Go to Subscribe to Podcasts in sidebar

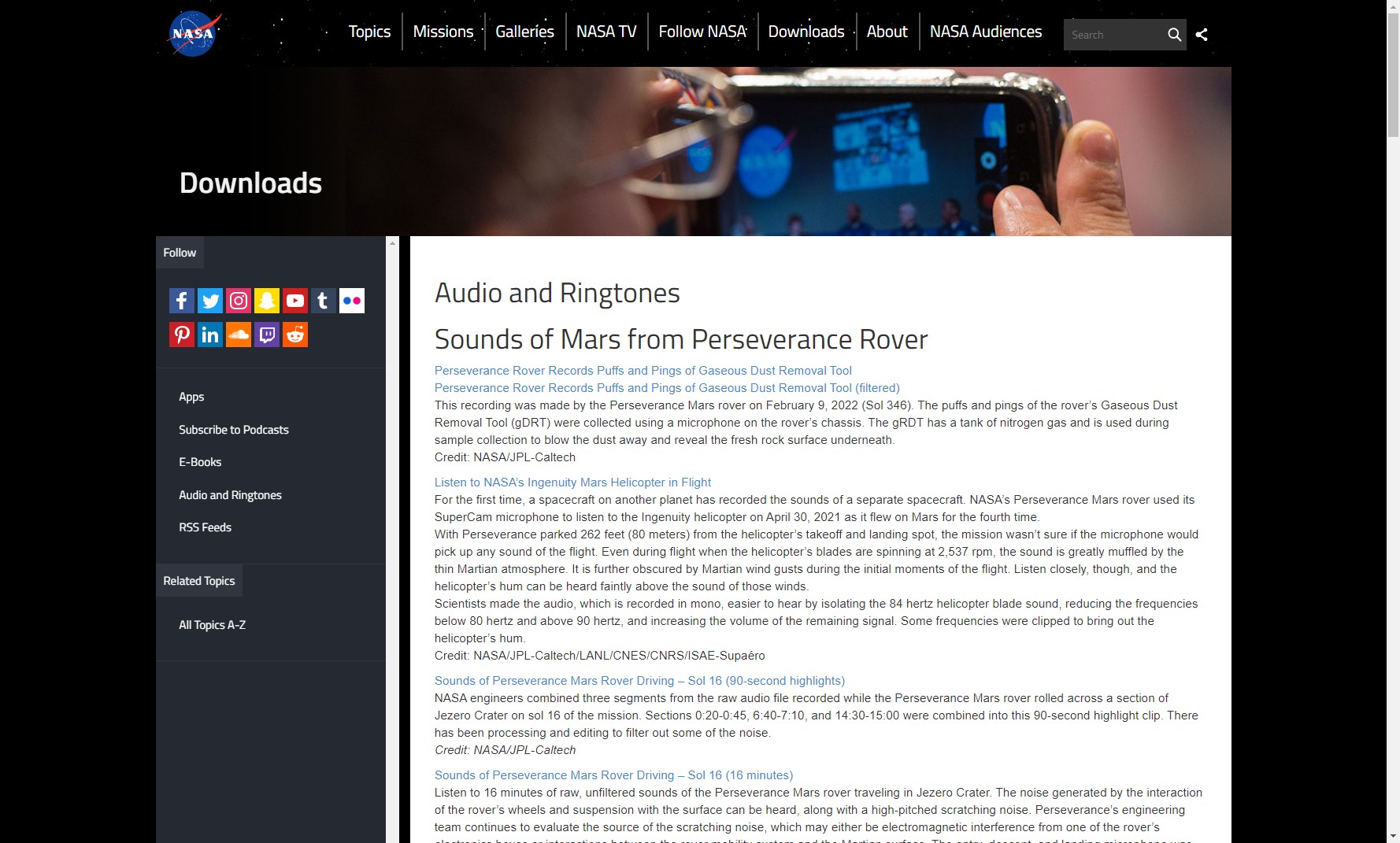(x=234, y=430)
